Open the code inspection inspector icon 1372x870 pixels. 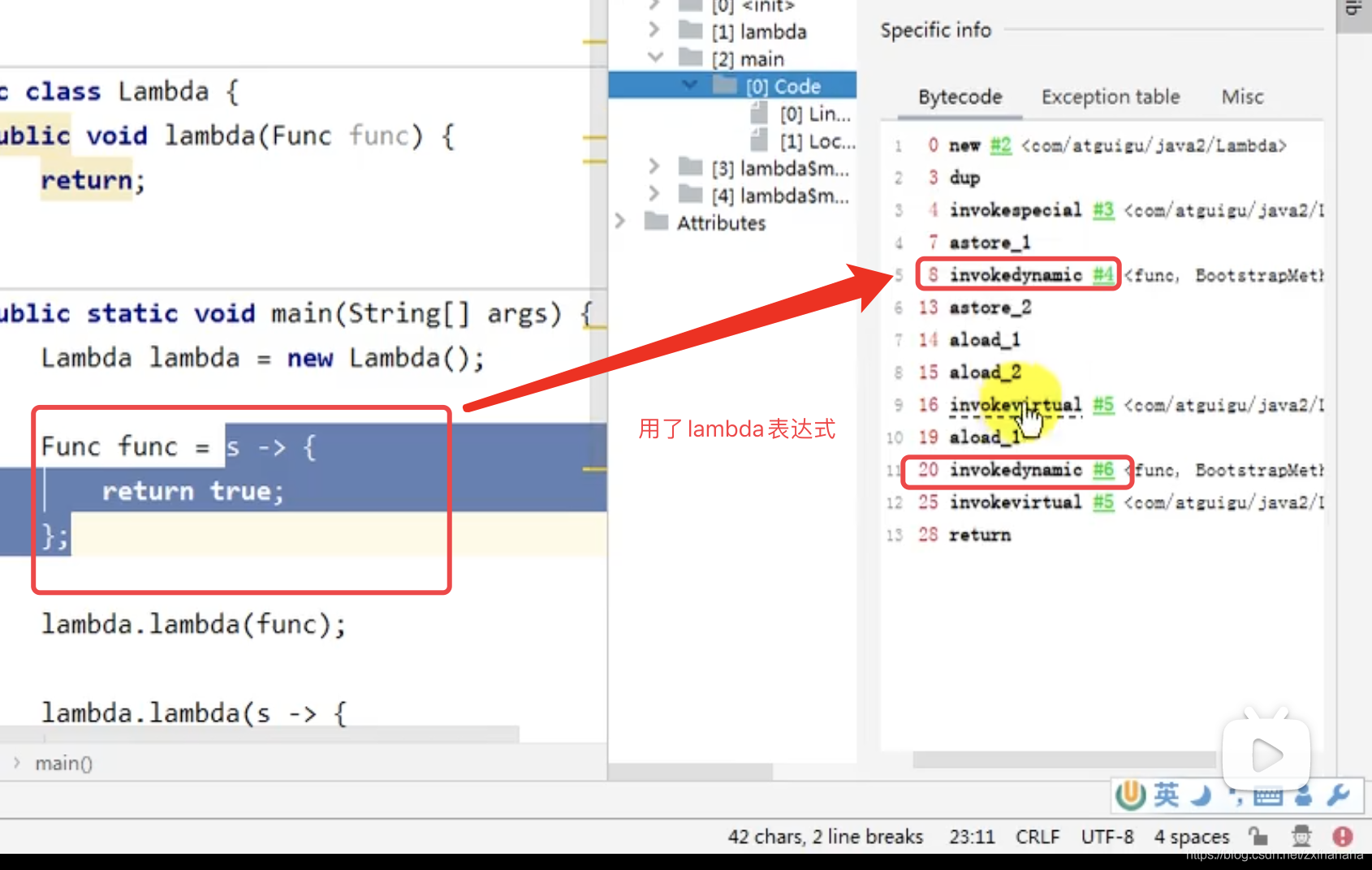tap(1301, 836)
